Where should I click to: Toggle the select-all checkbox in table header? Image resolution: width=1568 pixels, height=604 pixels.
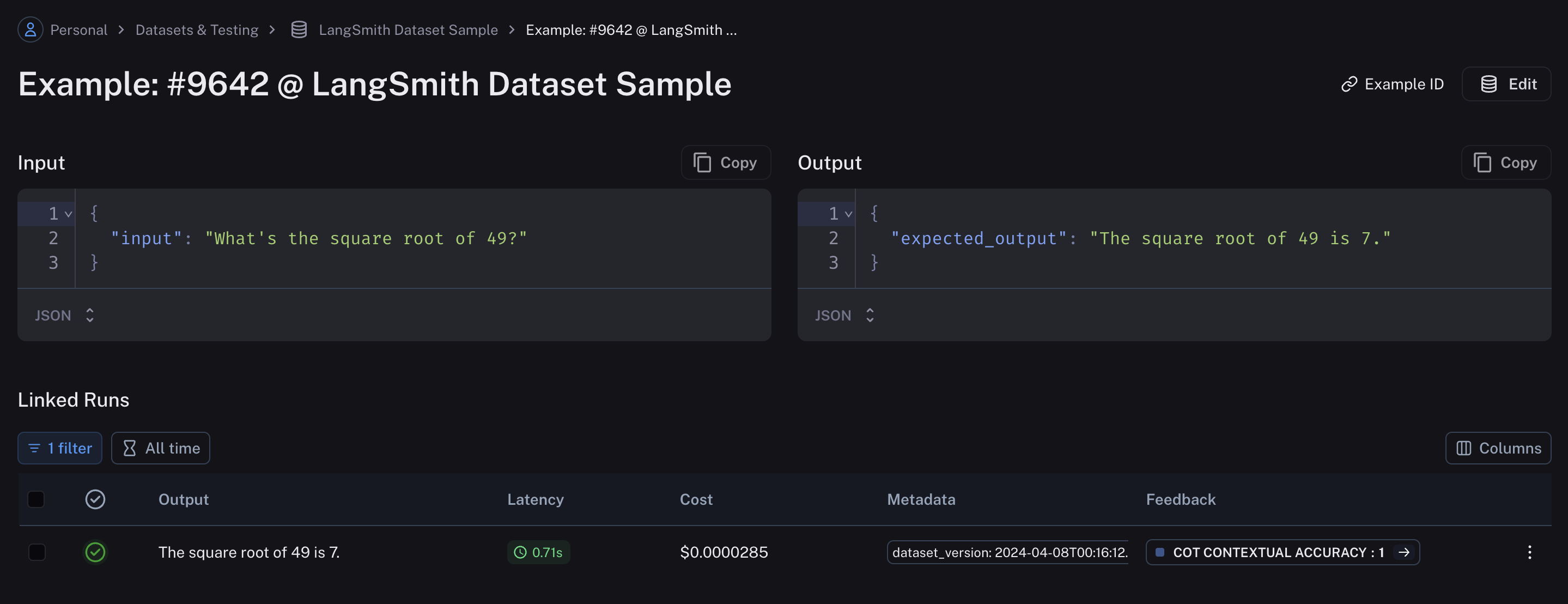coord(37,499)
